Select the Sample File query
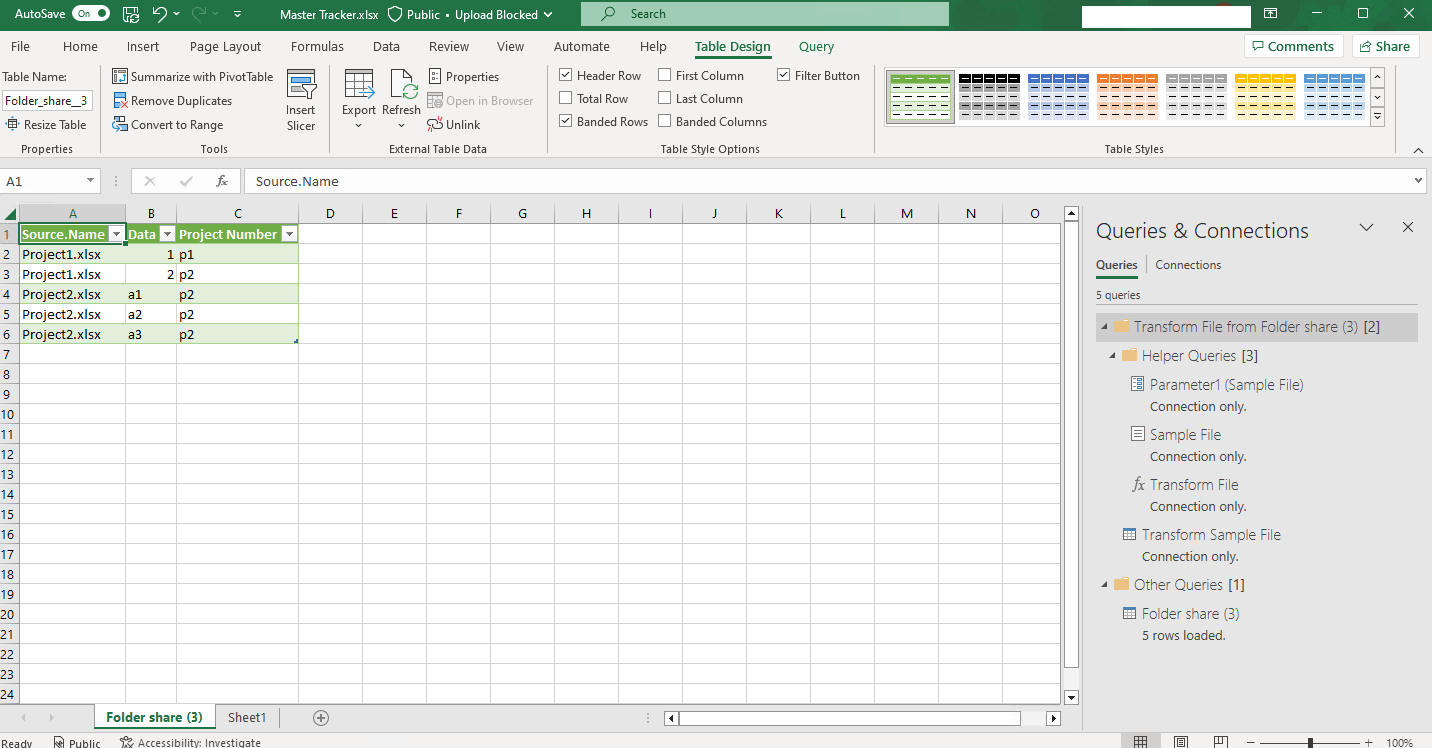Image resolution: width=1432 pixels, height=748 pixels. (x=1185, y=434)
